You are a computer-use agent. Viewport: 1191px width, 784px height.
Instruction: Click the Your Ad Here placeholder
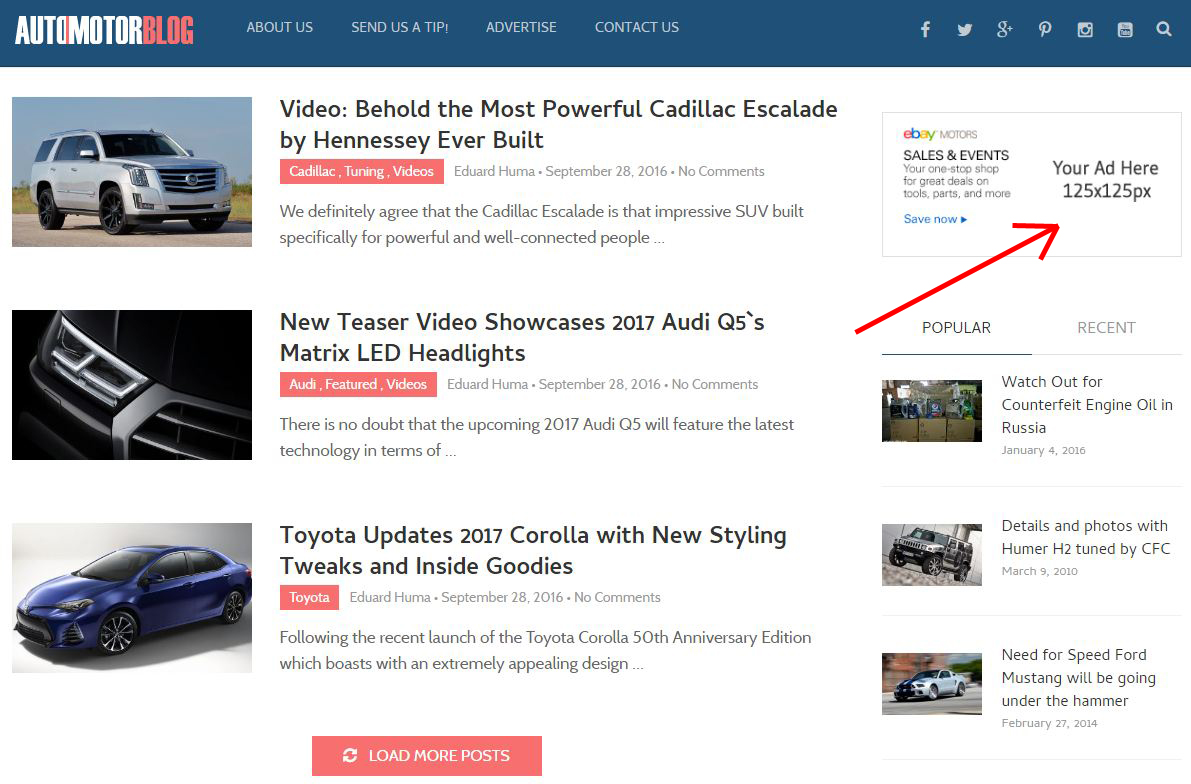(x=1106, y=179)
